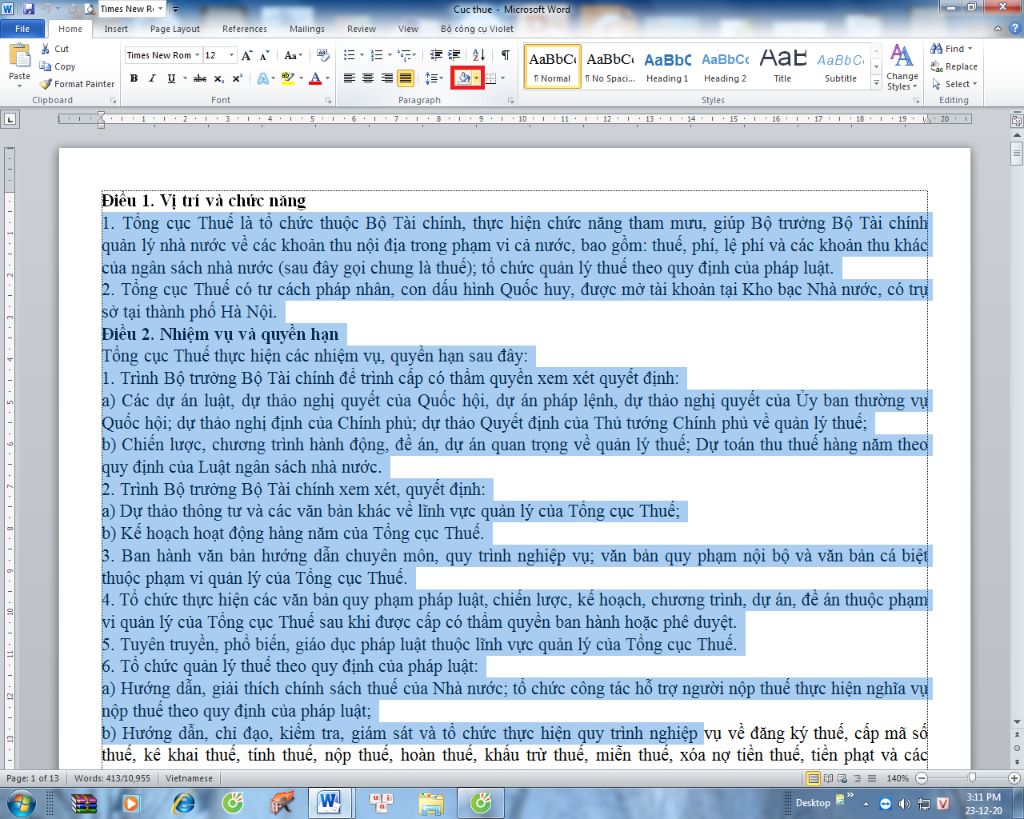Open the Bộ công cụ Violet tab

[x=477, y=29]
